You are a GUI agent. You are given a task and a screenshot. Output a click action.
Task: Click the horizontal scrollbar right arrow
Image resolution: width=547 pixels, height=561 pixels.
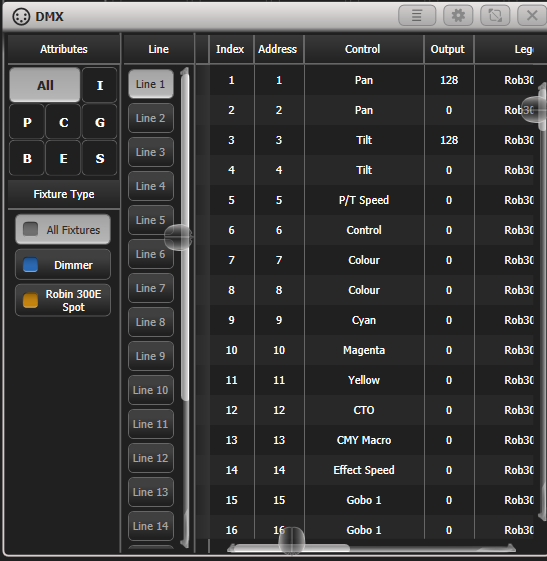click(512, 547)
